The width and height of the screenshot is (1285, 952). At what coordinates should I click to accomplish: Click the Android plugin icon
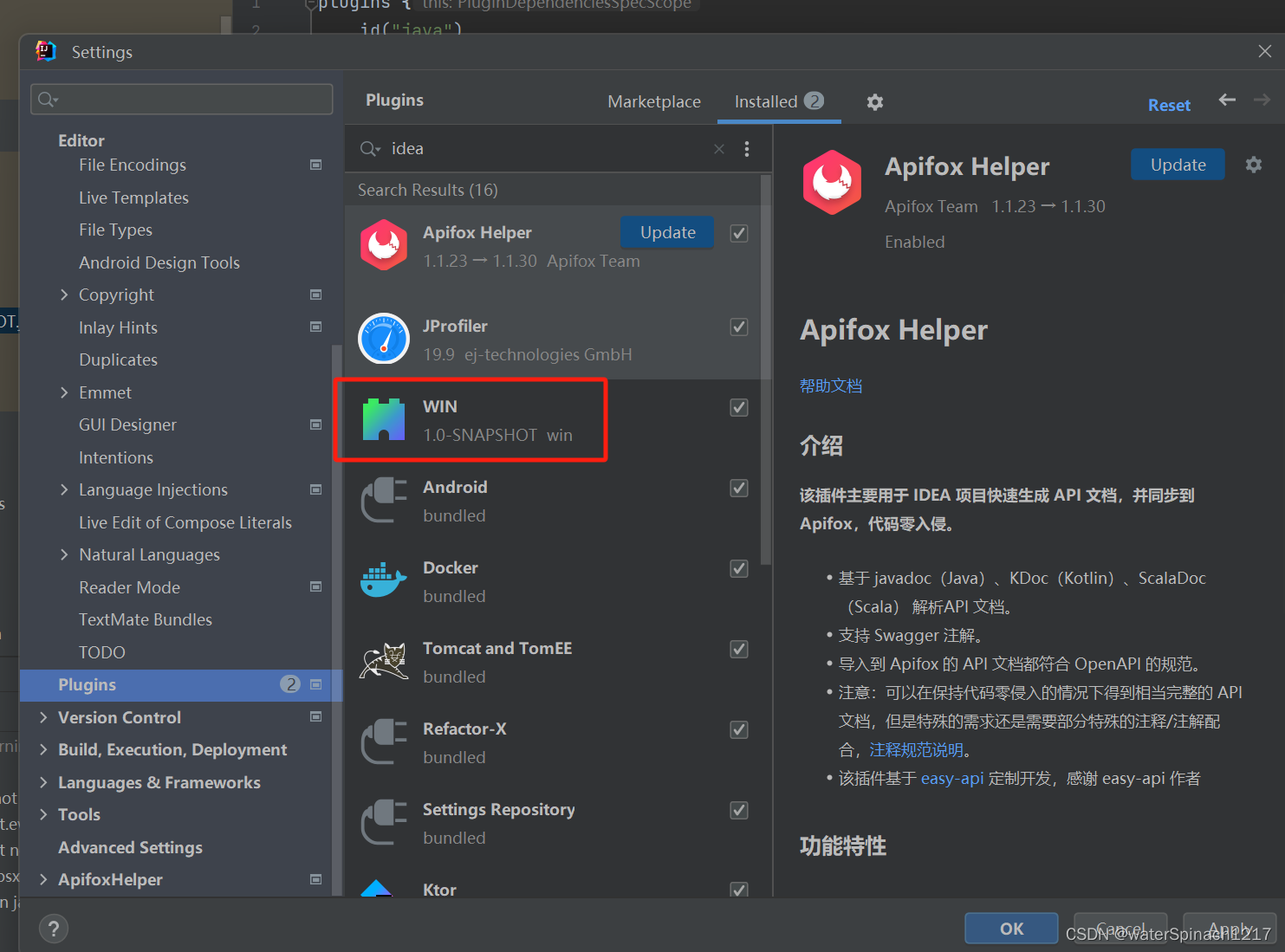coord(384,500)
